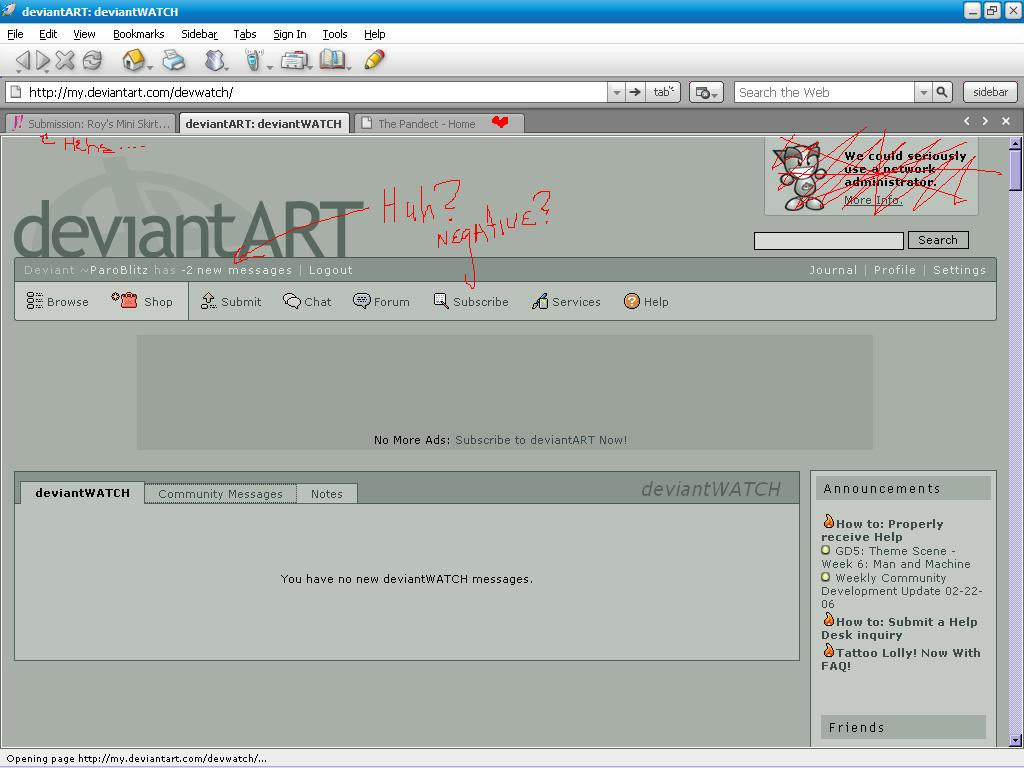Open Tattoo Lolly! Now With FAQ announcement

click(901, 658)
